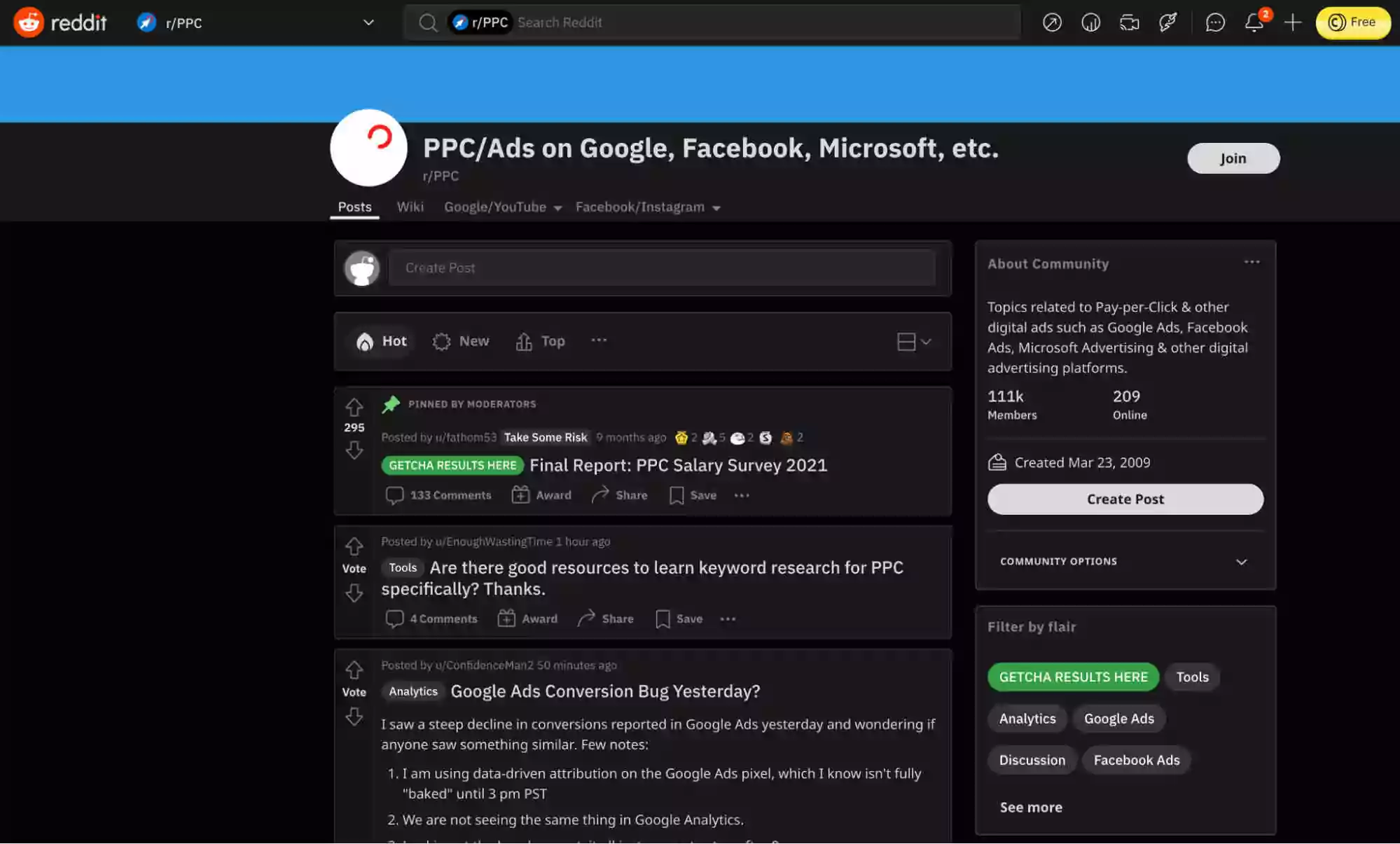Open the Google/YouTube dropdown menu
This screenshot has height=844, width=1400.
(502, 207)
